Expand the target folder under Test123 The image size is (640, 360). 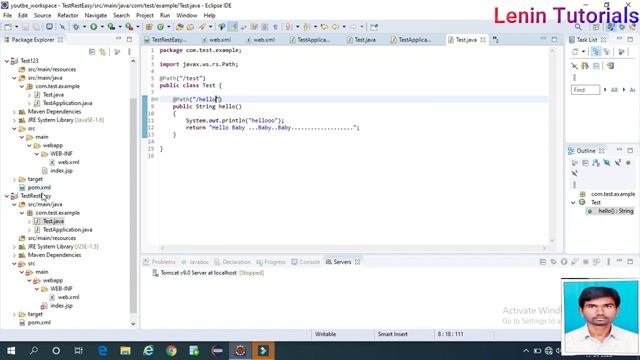click(x=14, y=179)
